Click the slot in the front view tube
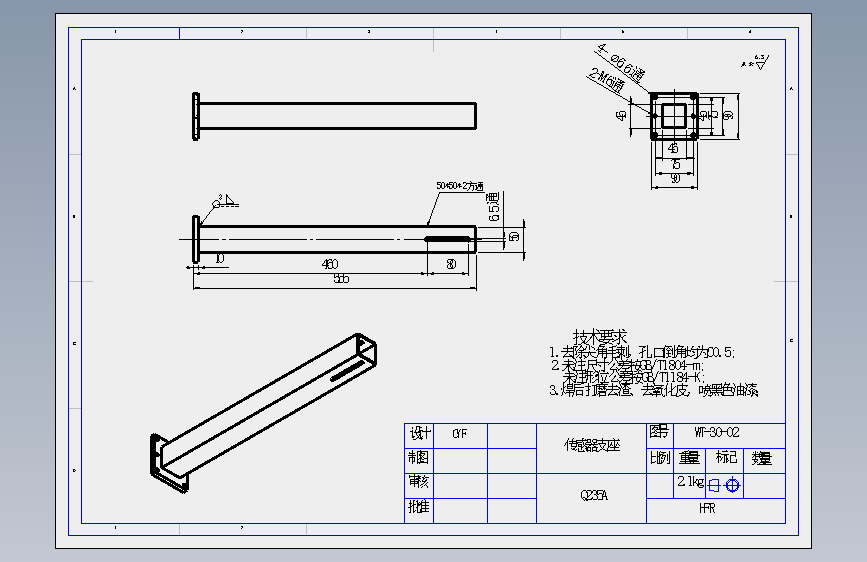The height and width of the screenshot is (562, 867). tap(448, 239)
